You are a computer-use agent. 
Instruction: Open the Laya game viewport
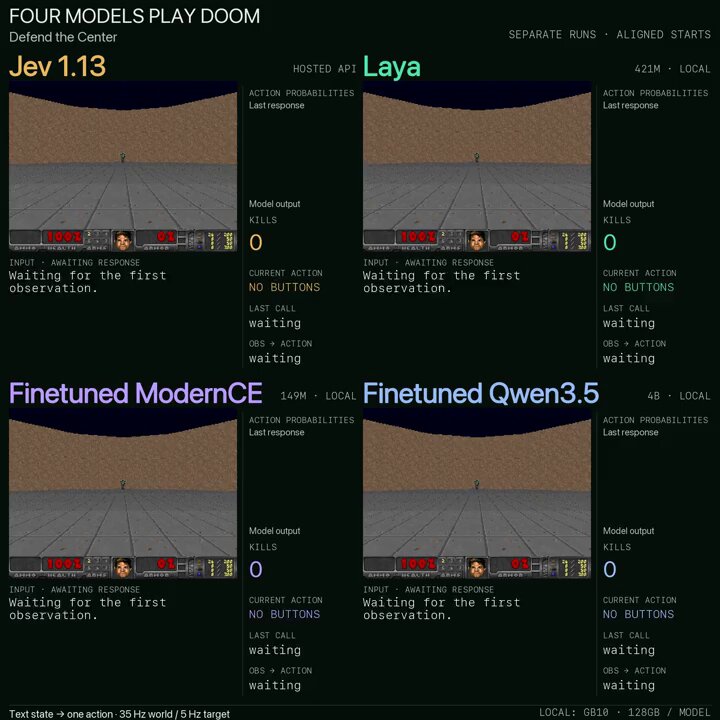[x=477, y=167]
